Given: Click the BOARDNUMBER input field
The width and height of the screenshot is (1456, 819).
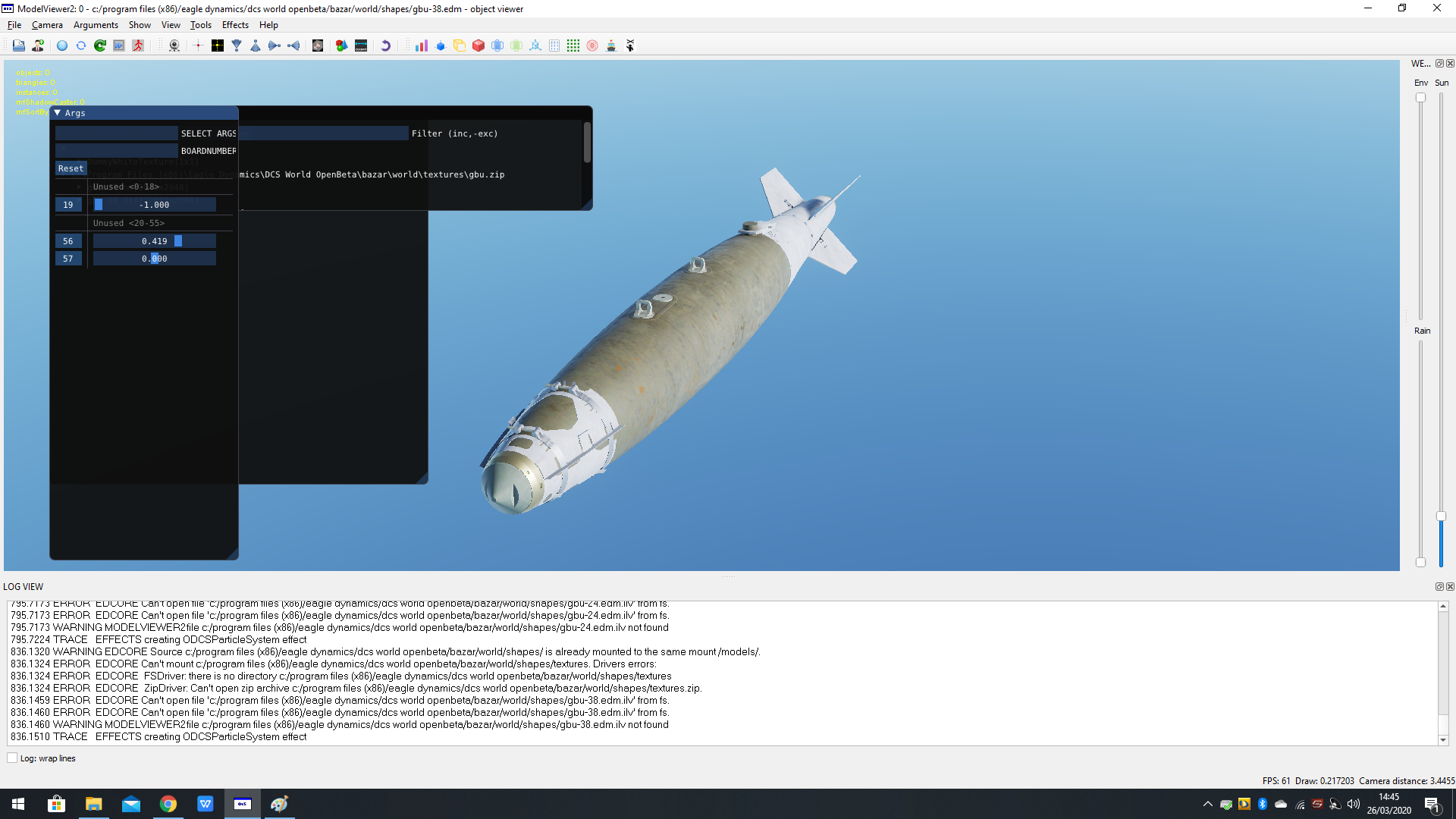Looking at the screenshot, I should (116, 151).
